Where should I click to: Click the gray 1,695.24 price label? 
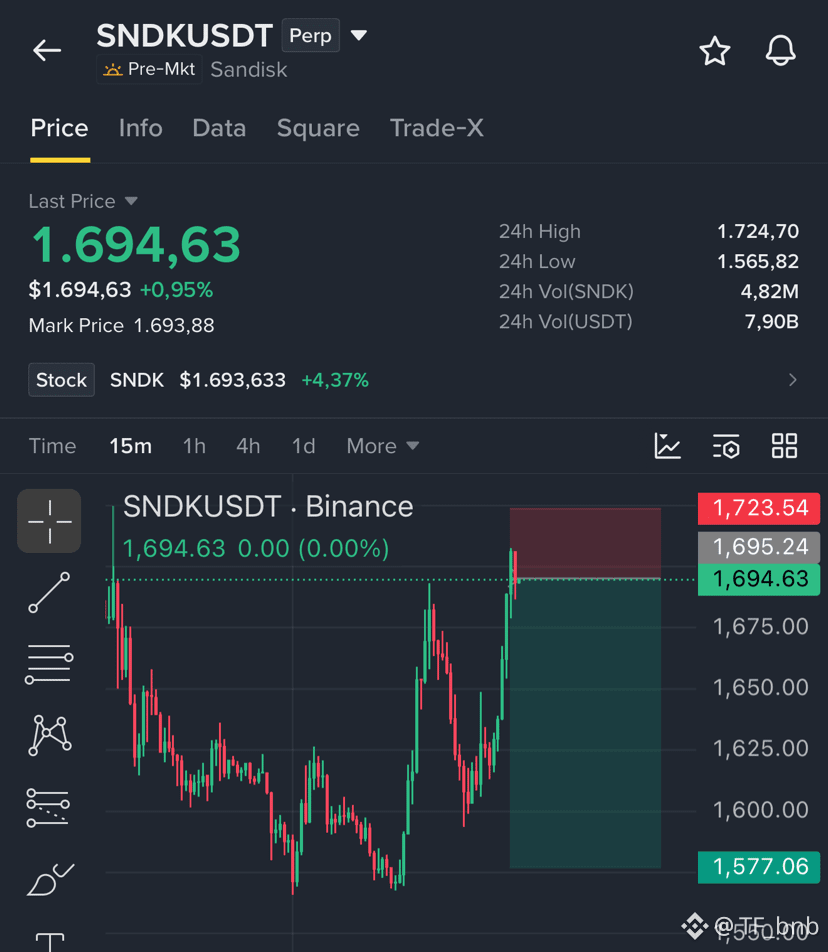[759, 547]
